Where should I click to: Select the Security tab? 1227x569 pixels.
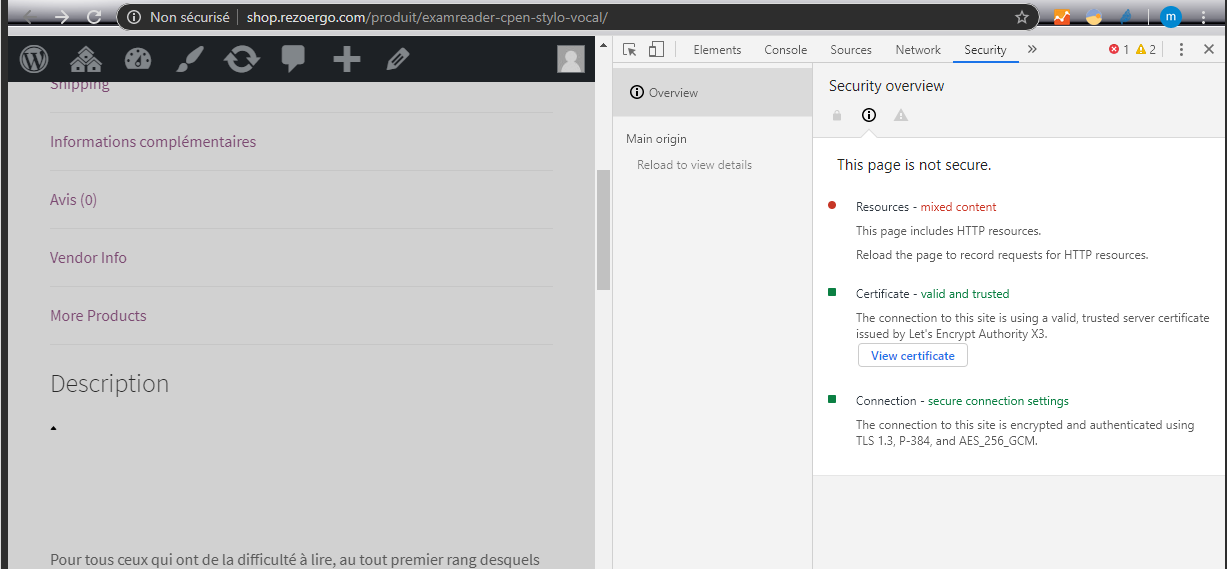[x=985, y=49]
